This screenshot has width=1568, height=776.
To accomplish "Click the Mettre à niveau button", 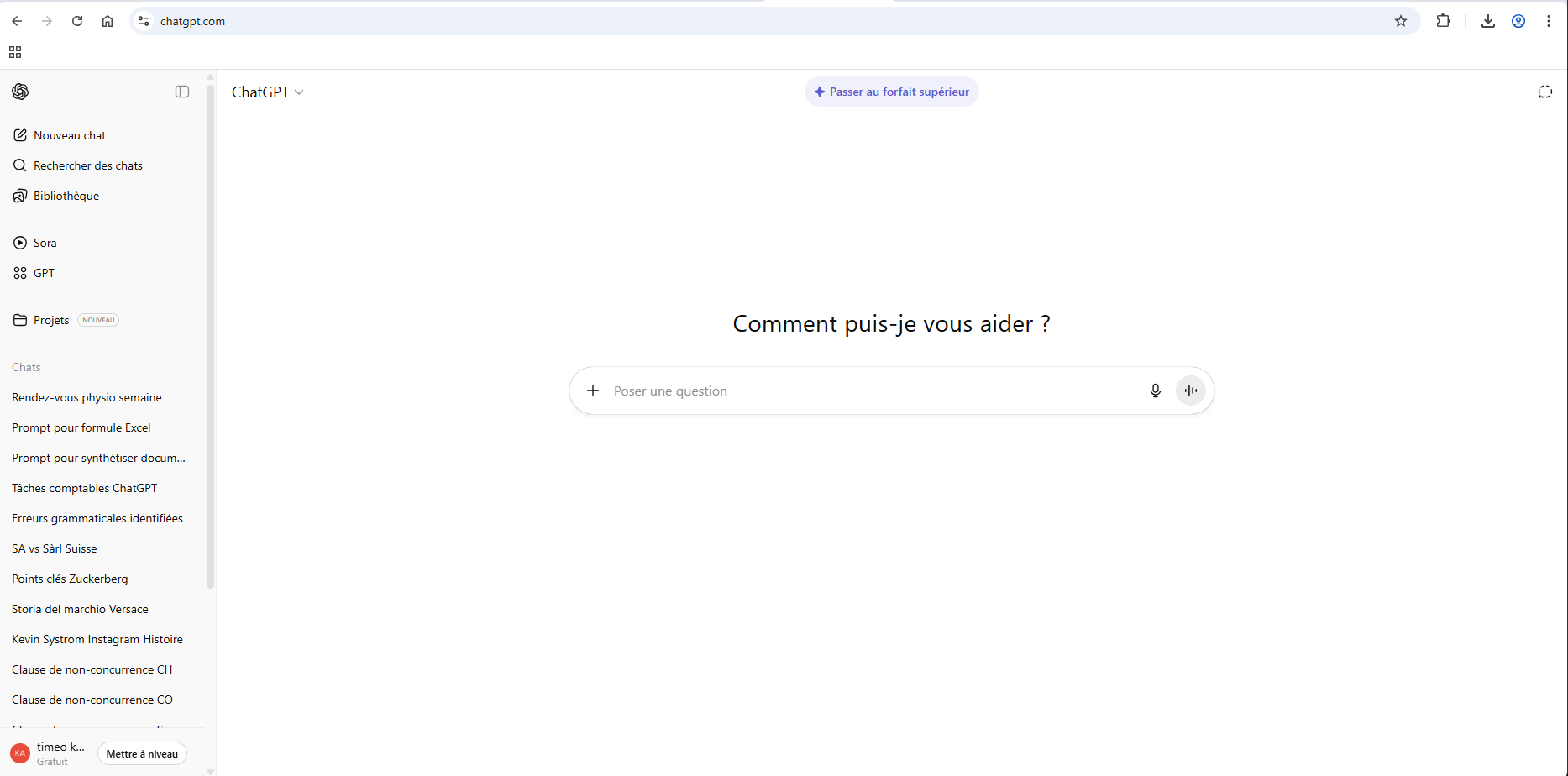I will coord(142,753).
